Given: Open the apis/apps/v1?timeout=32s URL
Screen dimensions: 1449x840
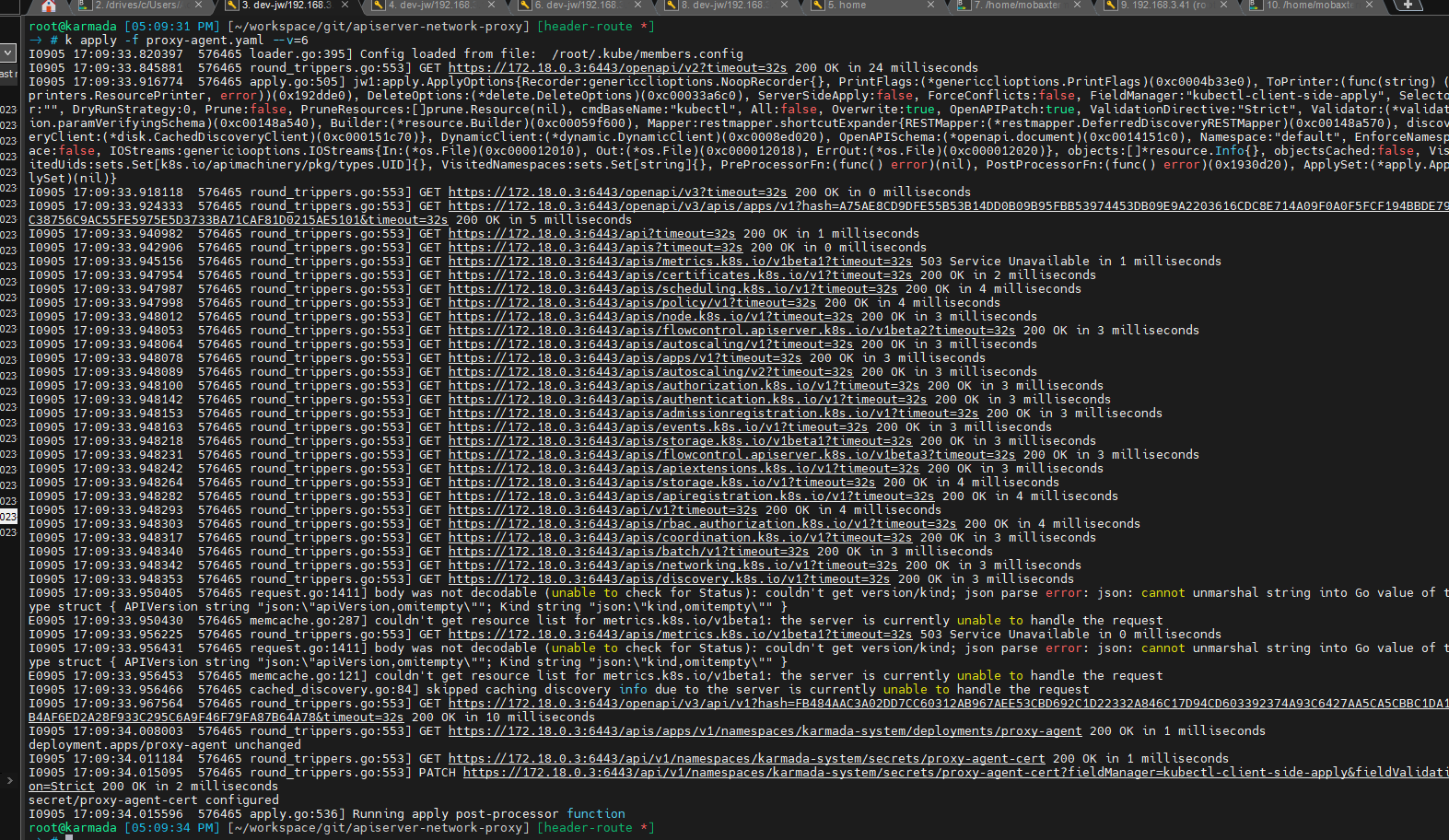Looking at the screenshot, I should tap(625, 357).
